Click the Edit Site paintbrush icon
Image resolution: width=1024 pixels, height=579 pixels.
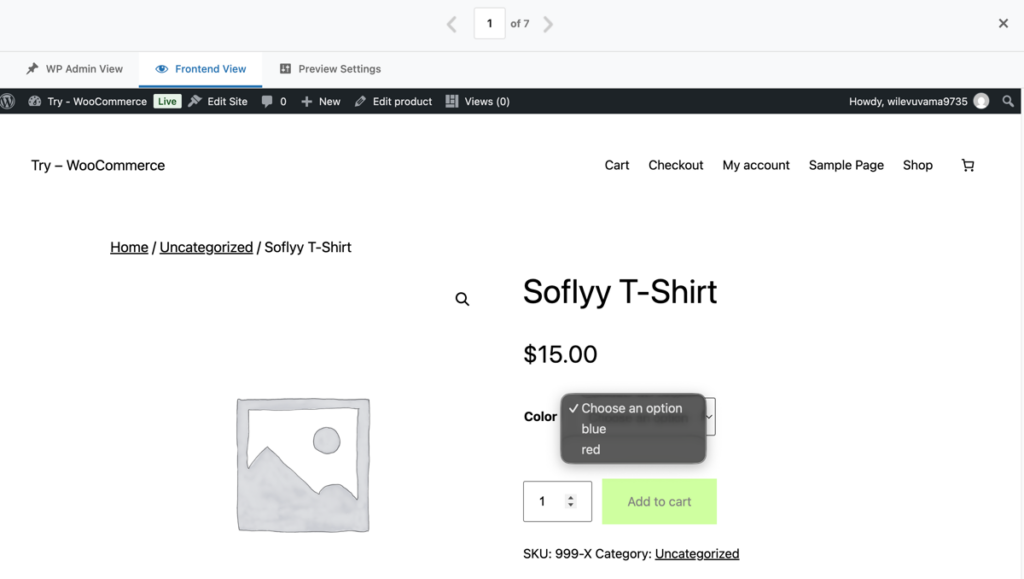pyautogui.click(x=195, y=101)
